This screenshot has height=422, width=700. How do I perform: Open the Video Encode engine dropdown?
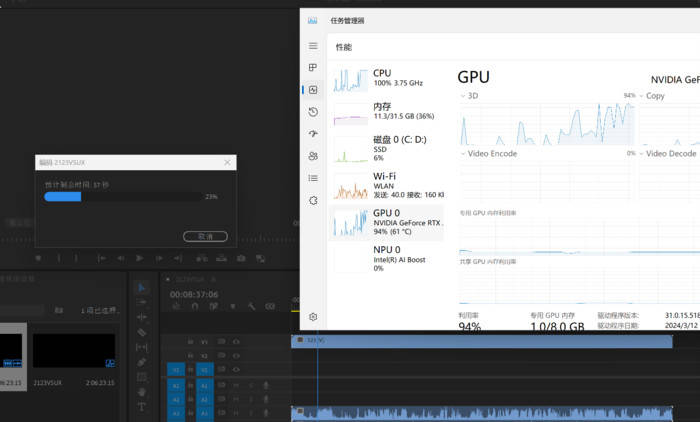click(x=489, y=153)
